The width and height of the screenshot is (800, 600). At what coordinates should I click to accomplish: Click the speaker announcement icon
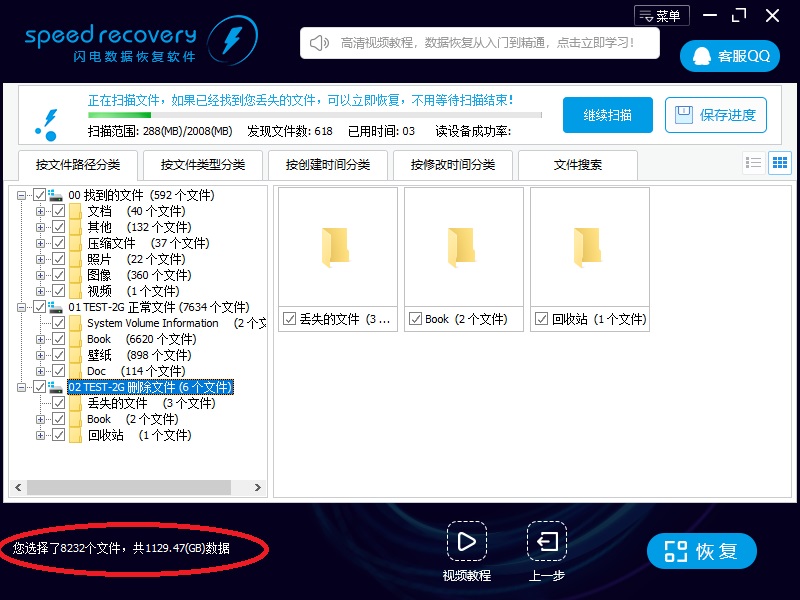click(x=319, y=43)
